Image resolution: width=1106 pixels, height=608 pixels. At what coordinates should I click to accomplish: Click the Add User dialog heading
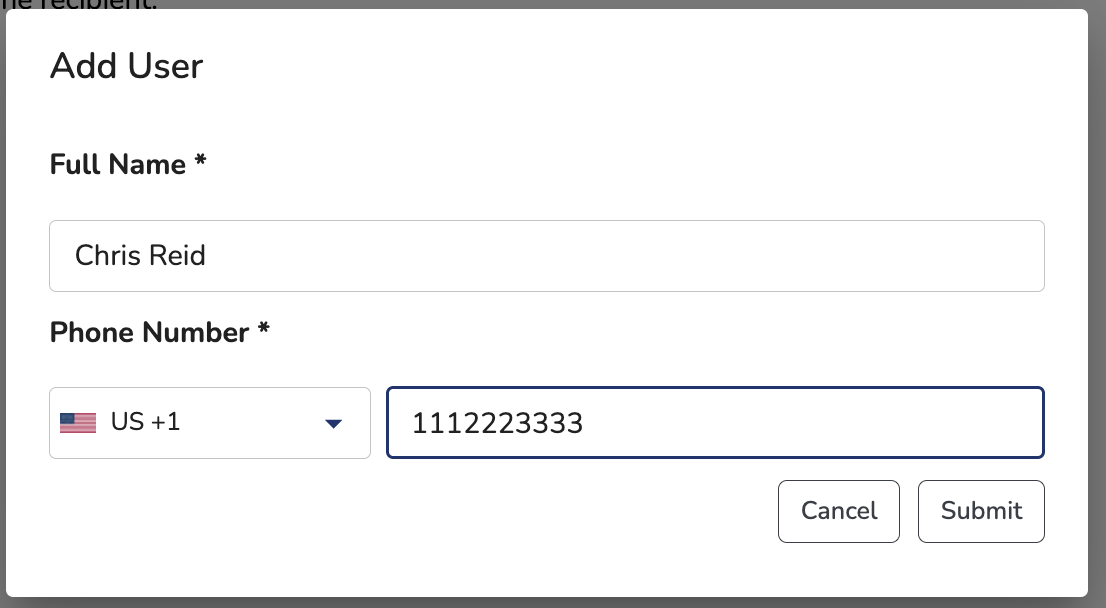coord(126,66)
